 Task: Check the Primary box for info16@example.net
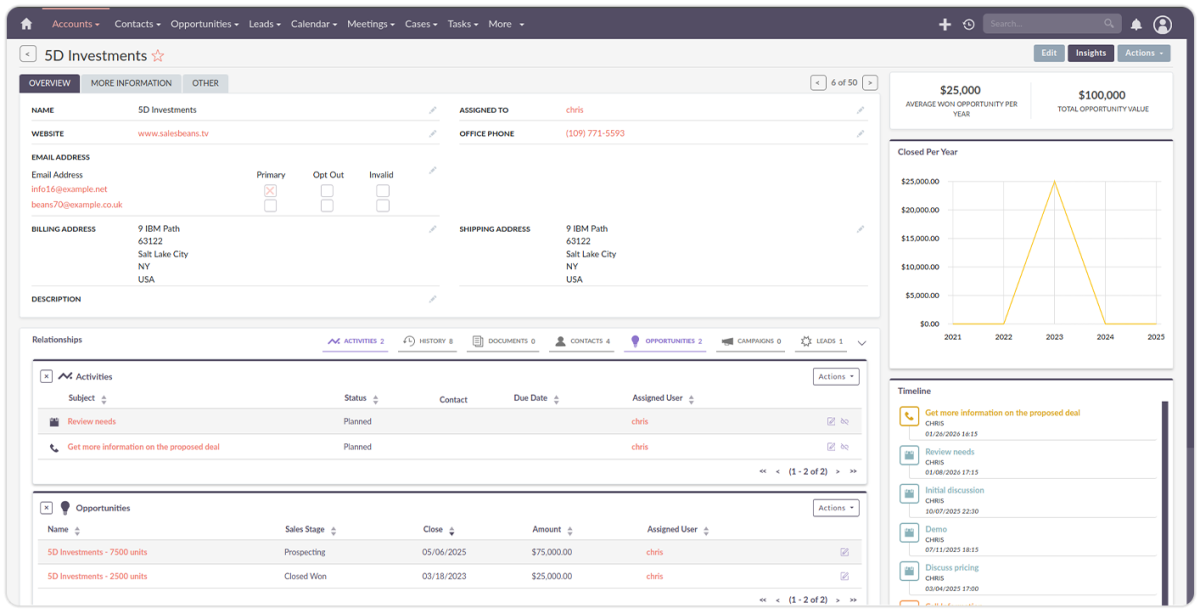pyautogui.click(x=268, y=189)
